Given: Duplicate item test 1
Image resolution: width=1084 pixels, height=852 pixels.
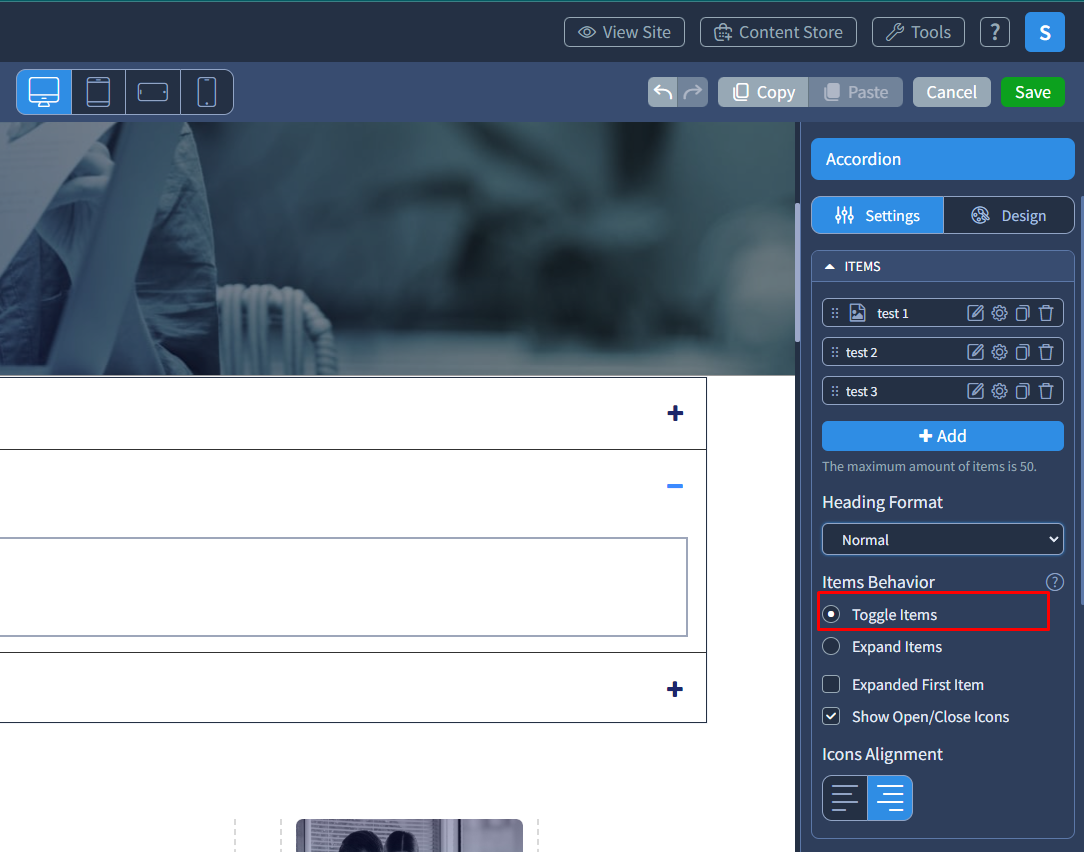Looking at the screenshot, I should [1022, 312].
